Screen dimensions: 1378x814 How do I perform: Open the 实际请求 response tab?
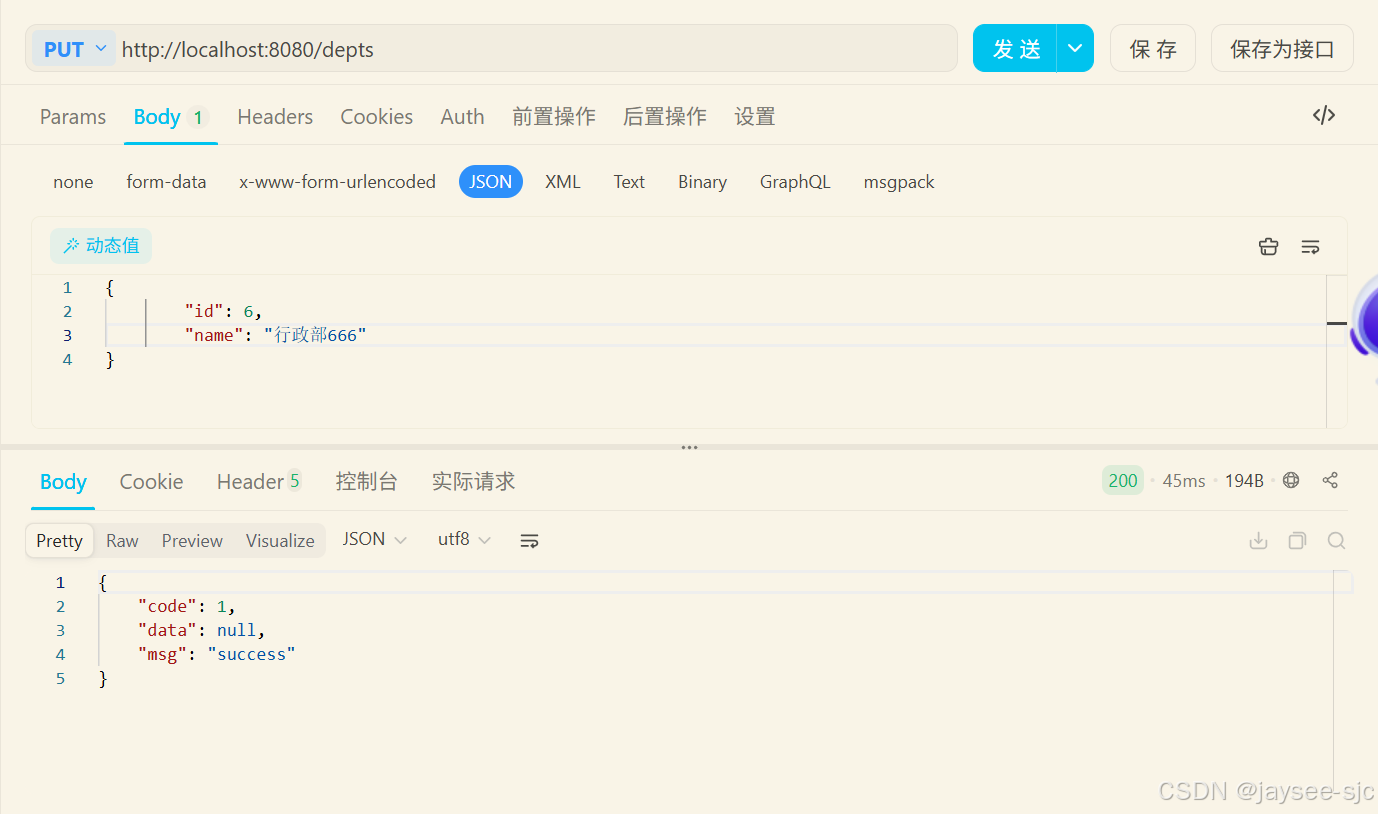tap(473, 482)
